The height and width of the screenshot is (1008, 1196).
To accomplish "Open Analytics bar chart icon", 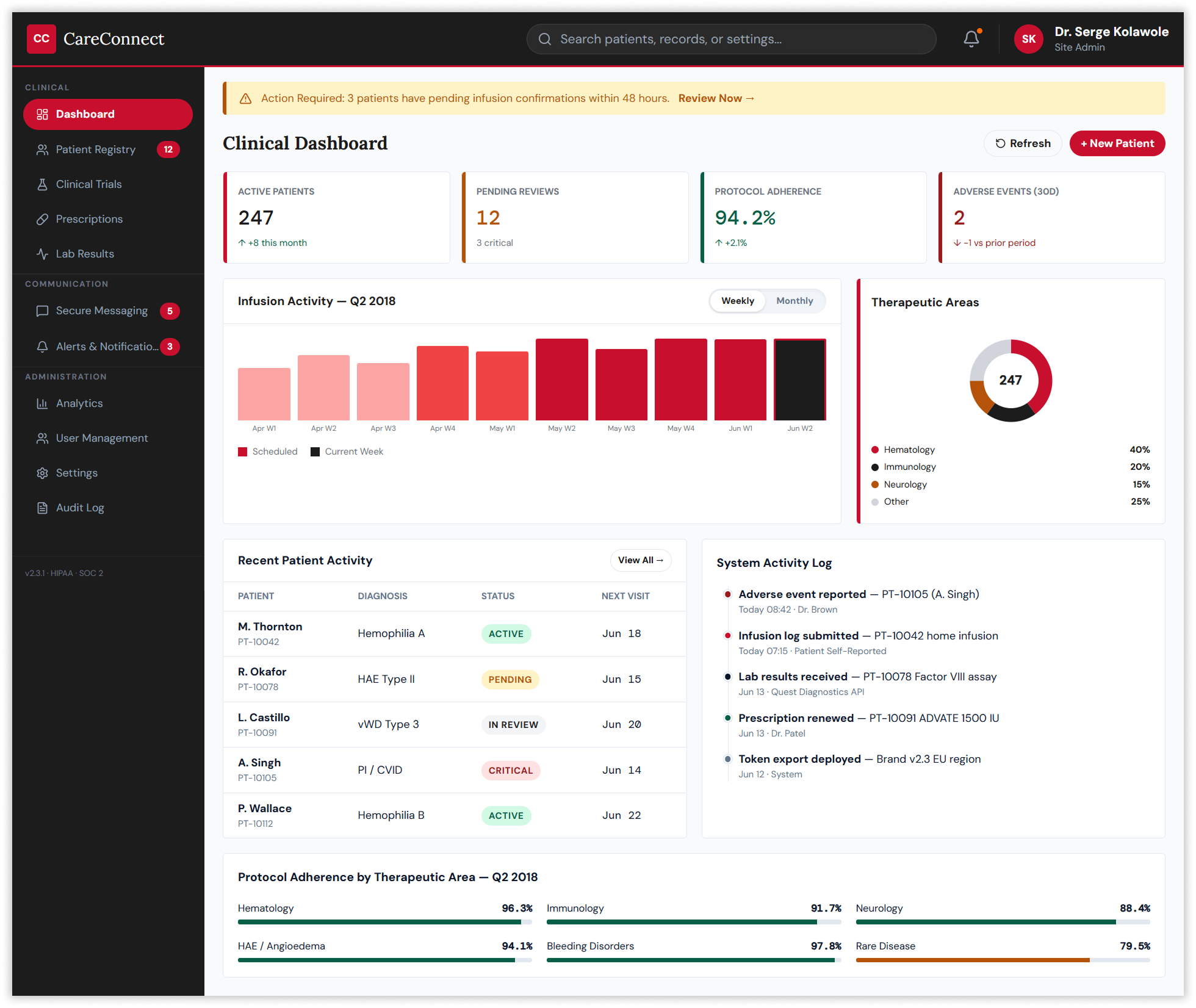I will (x=42, y=403).
